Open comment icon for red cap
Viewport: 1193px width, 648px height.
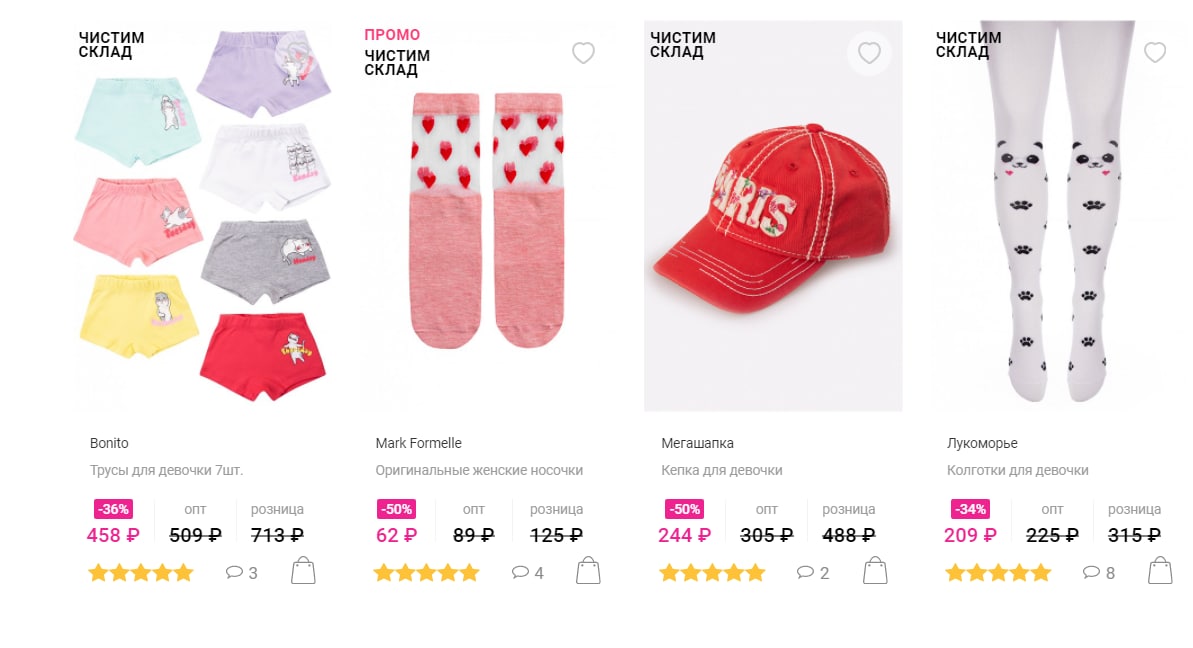(x=813, y=573)
